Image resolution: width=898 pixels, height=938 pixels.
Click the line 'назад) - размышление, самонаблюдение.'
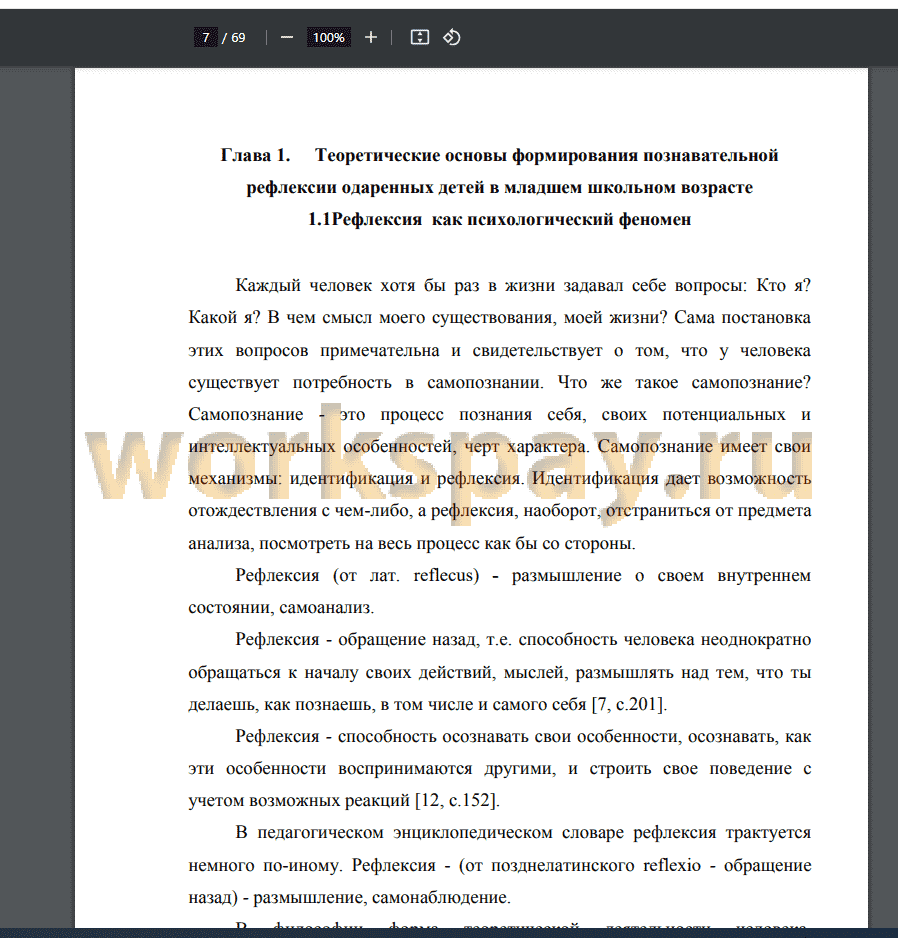click(349, 897)
